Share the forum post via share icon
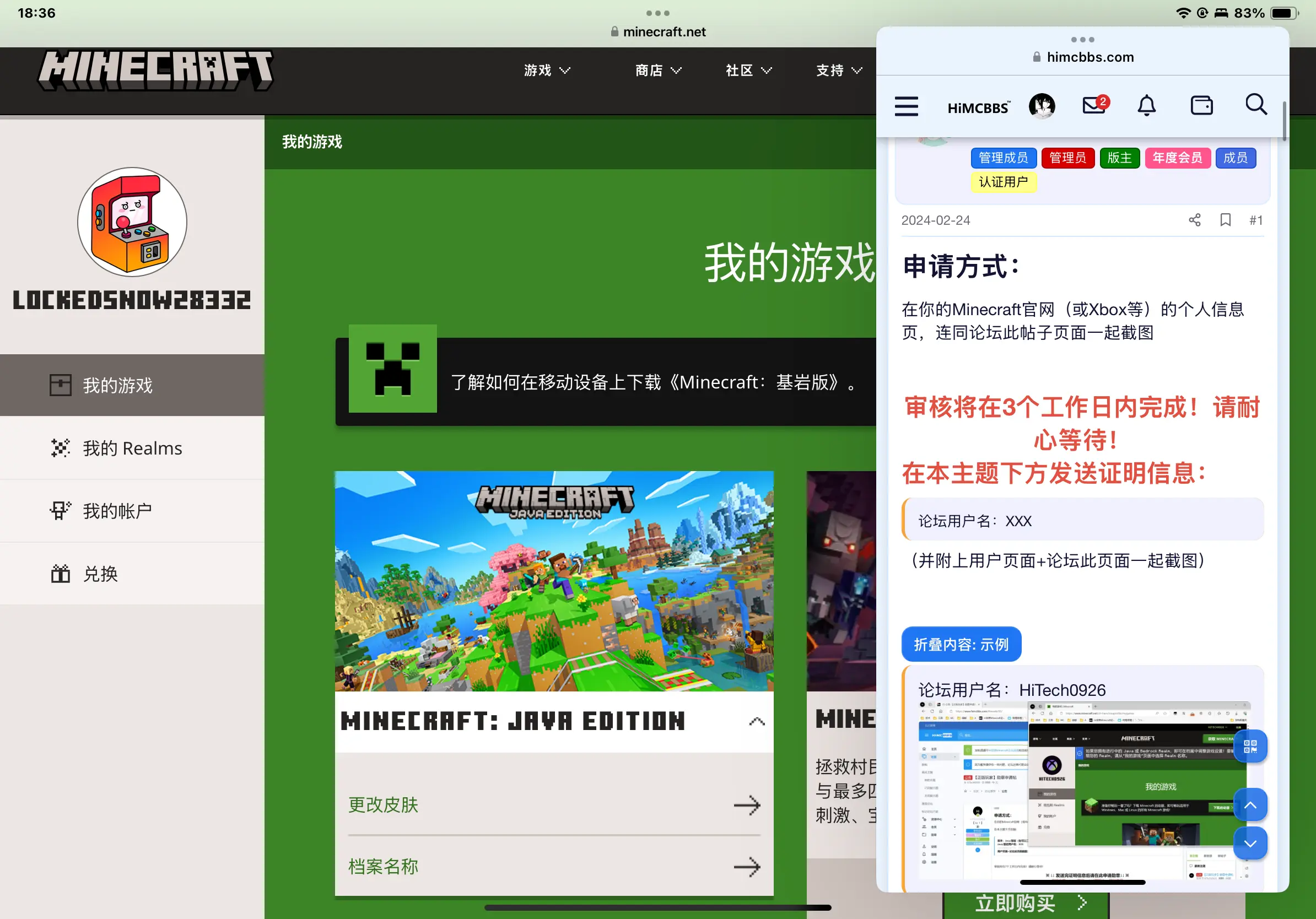Viewport: 1316px width, 919px height. click(x=1195, y=220)
